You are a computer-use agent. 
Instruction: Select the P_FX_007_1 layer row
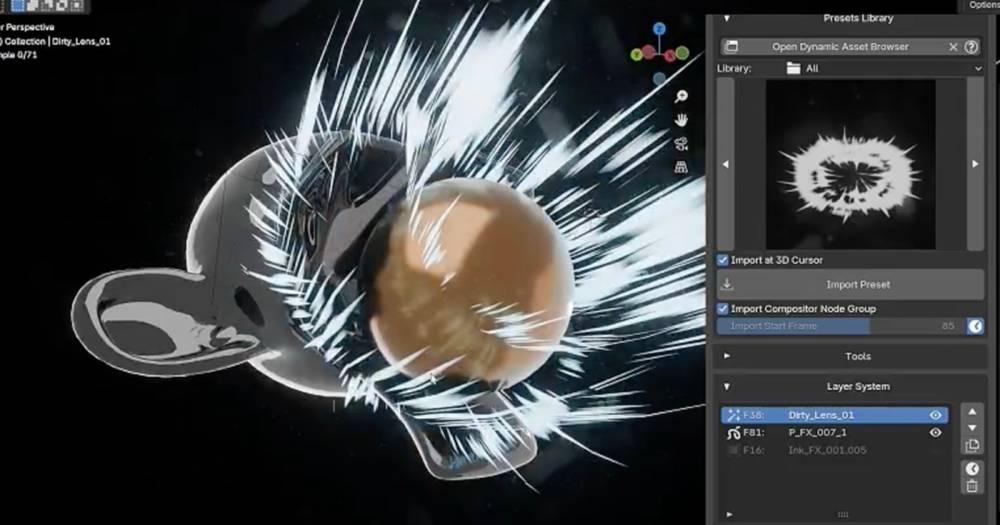pyautogui.click(x=834, y=433)
